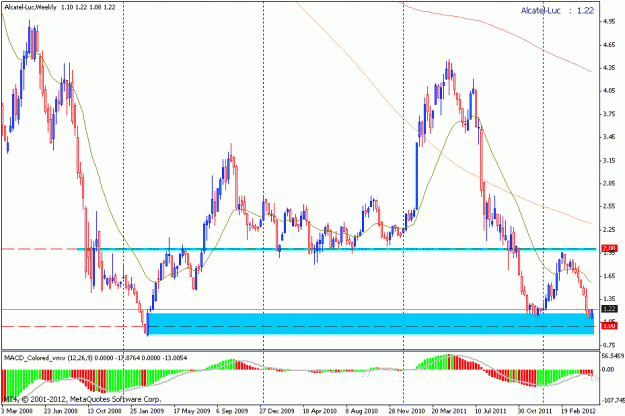The height and width of the screenshot is (416, 625).
Task: Click the 4.35 price axis label
Action: coord(609,68)
